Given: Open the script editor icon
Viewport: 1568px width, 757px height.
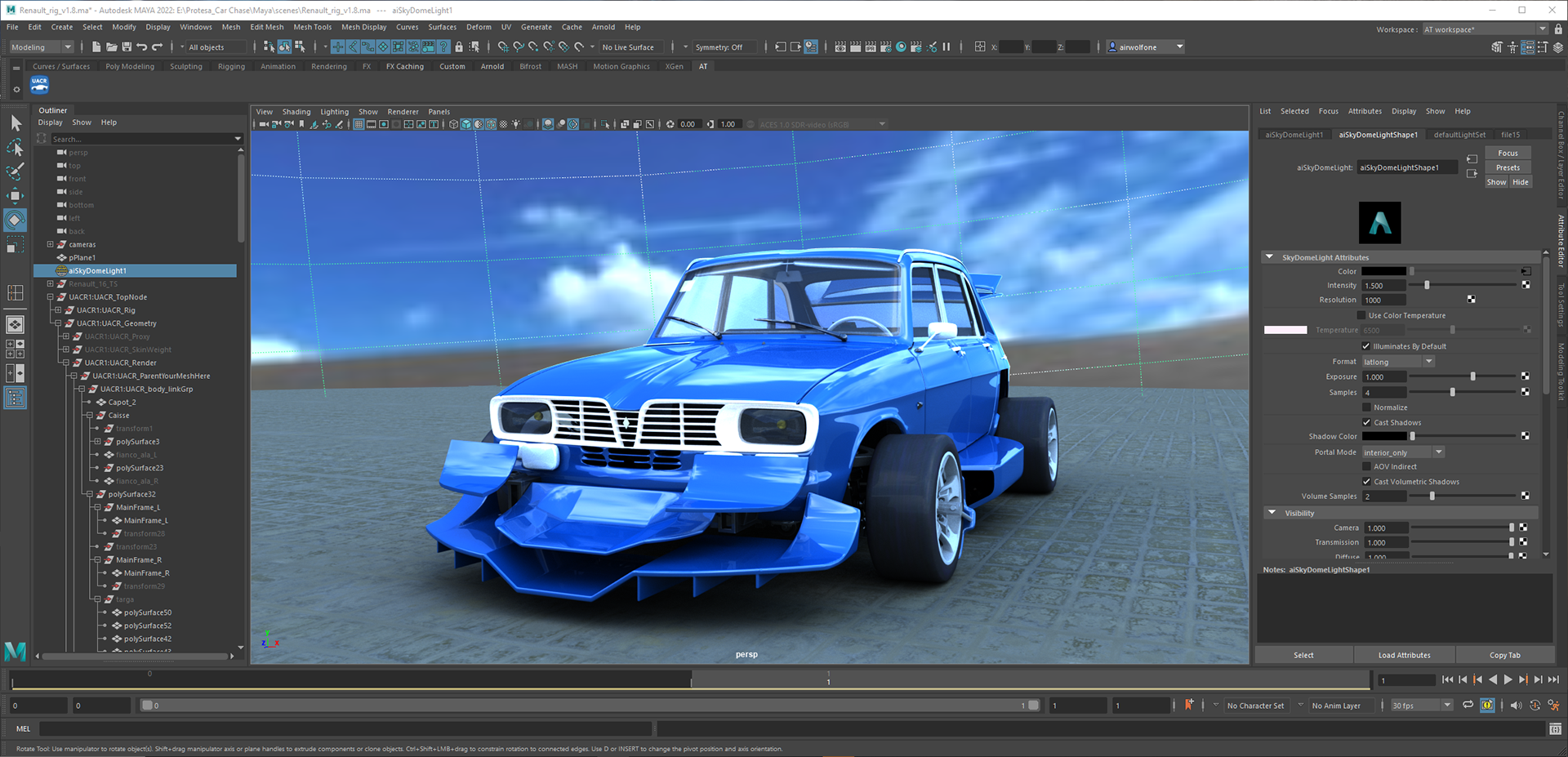Looking at the screenshot, I should tap(1555, 728).
